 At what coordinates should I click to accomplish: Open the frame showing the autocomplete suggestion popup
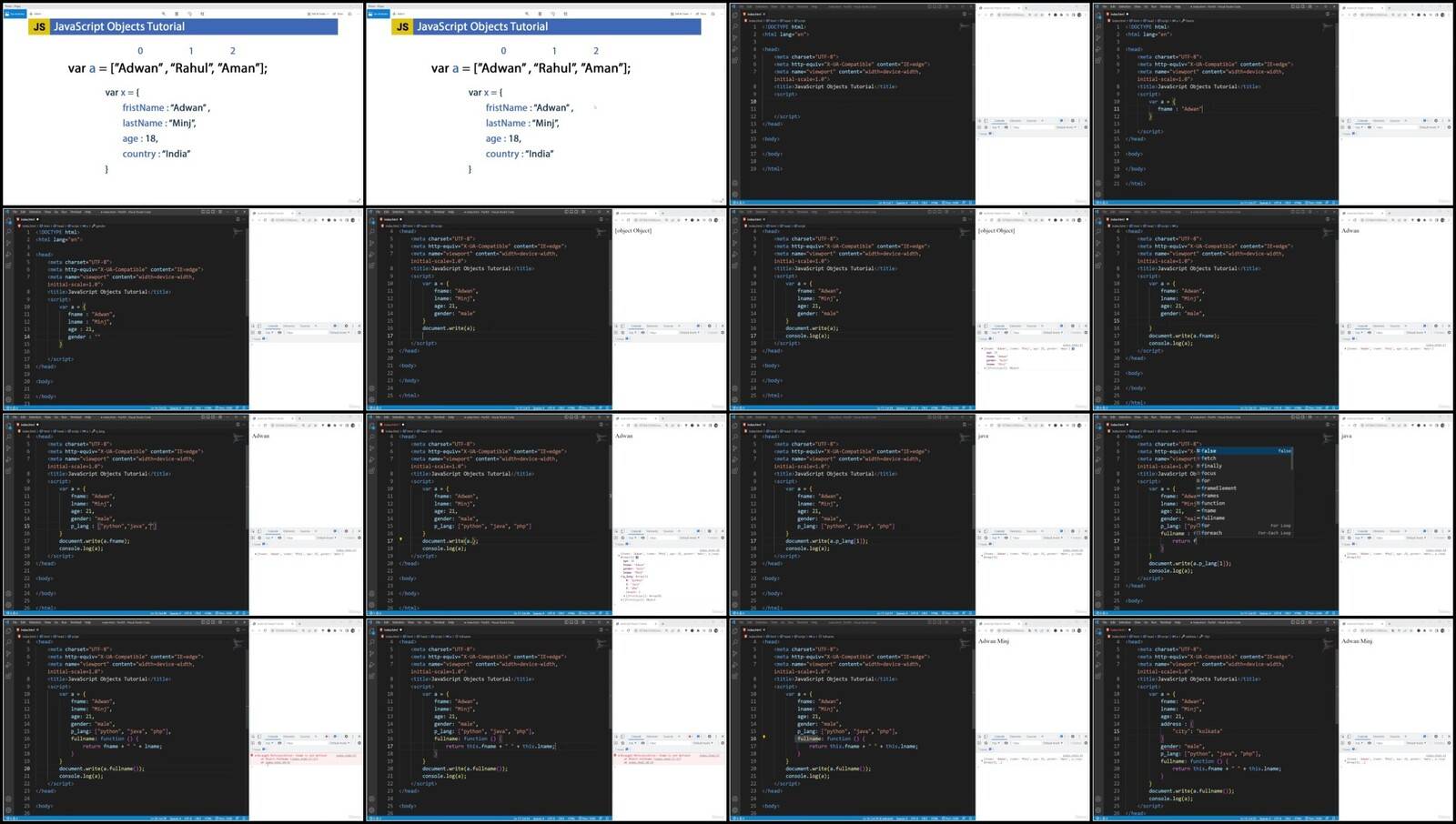pyautogui.click(x=1273, y=515)
